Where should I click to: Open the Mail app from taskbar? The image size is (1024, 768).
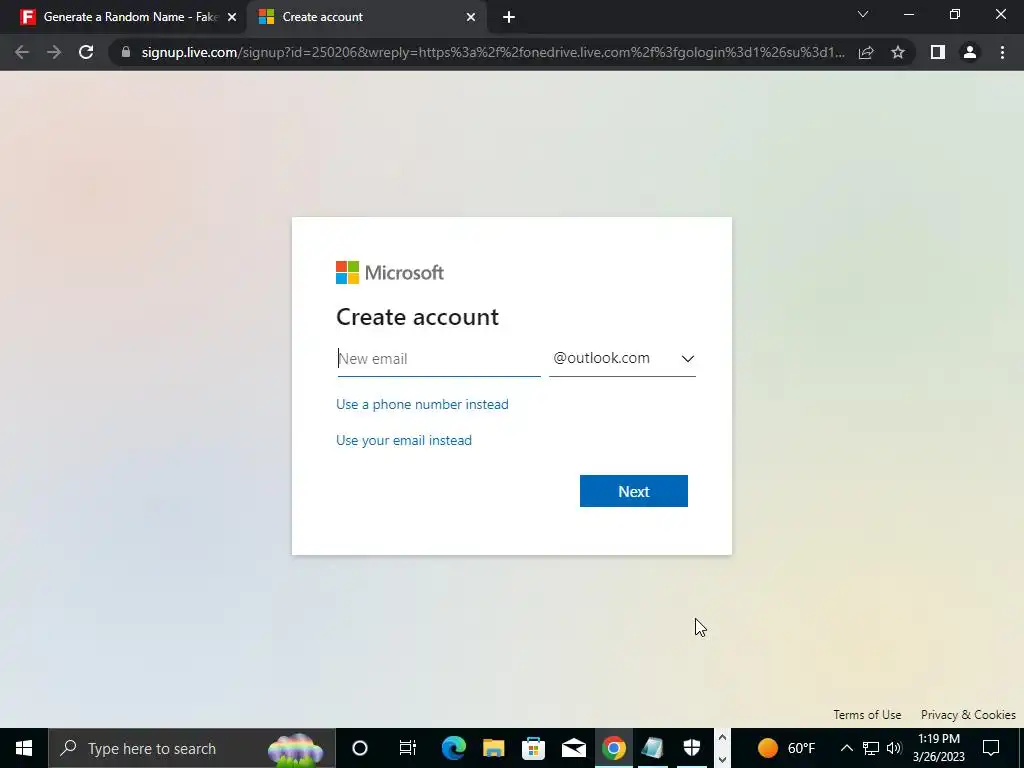coord(573,748)
